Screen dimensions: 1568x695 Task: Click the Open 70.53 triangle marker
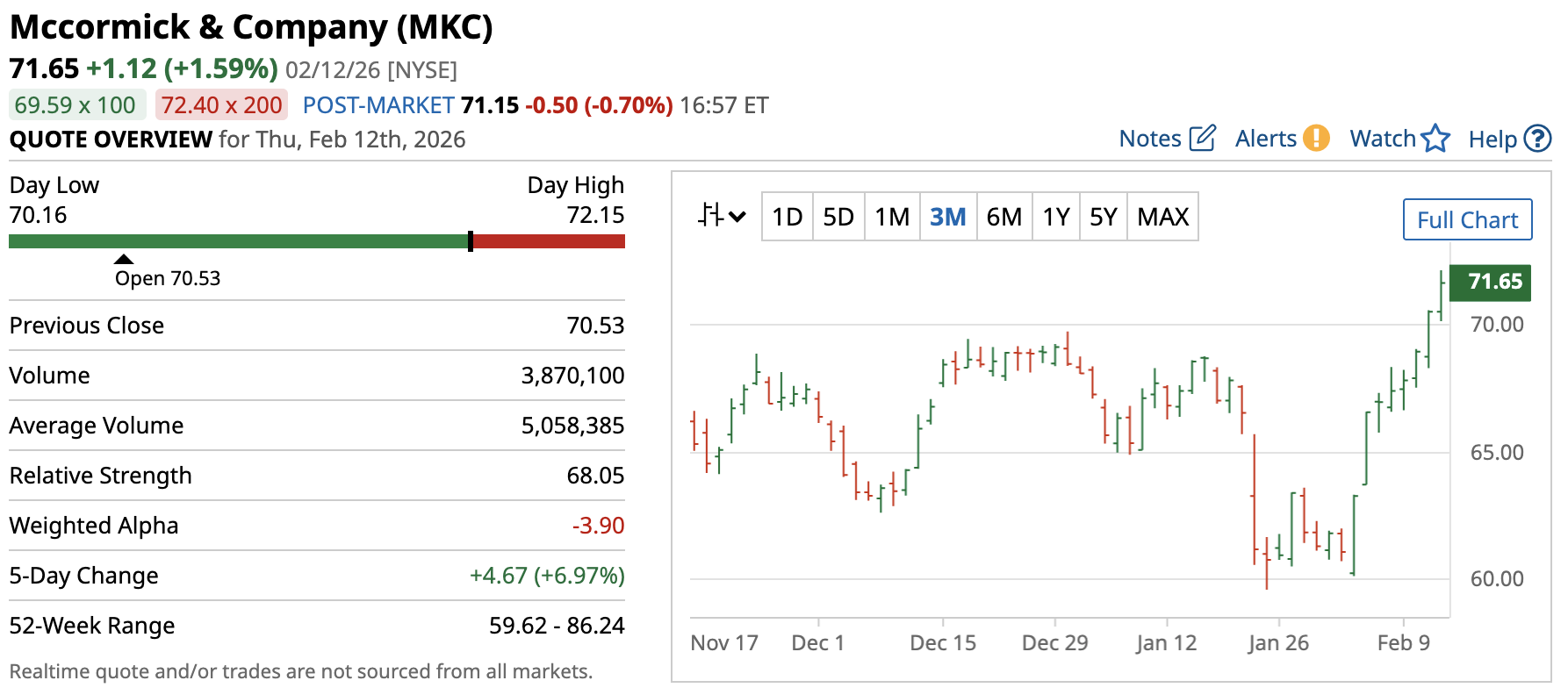pos(124,259)
